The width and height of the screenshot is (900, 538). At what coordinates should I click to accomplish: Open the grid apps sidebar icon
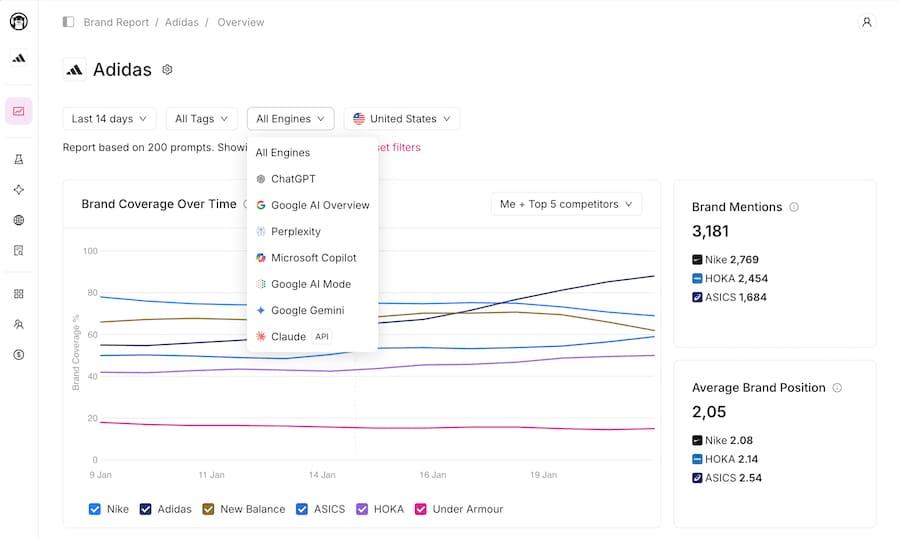(18, 294)
